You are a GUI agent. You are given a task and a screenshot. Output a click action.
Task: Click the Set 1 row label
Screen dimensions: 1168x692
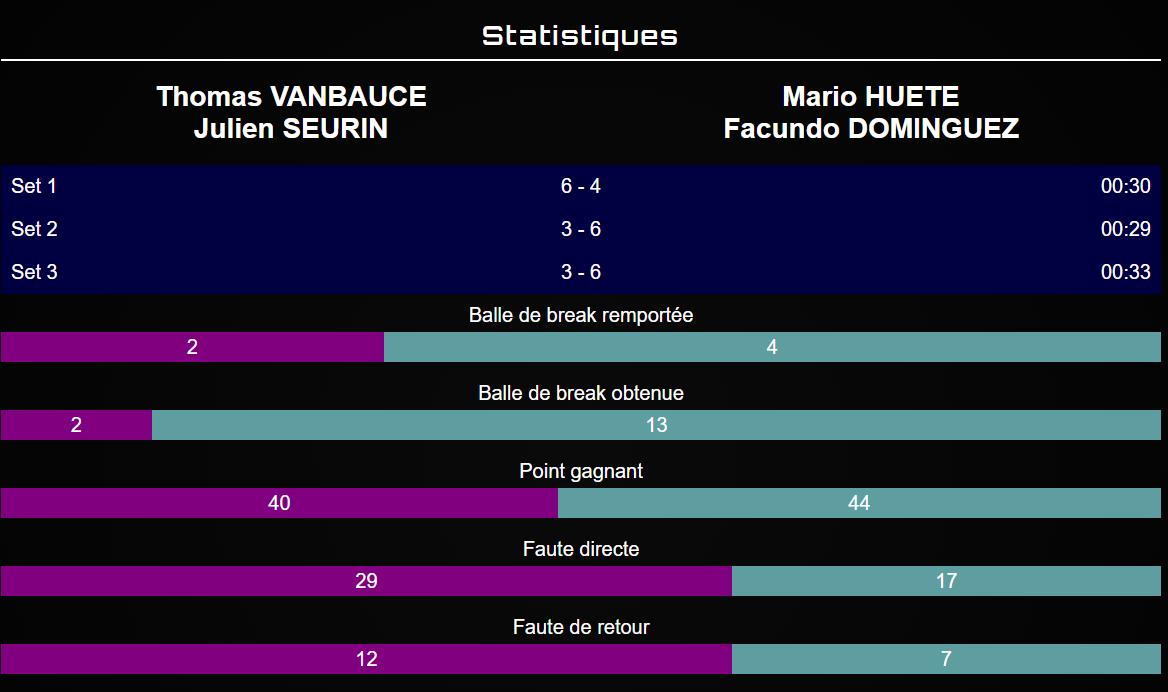coord(34,186)
